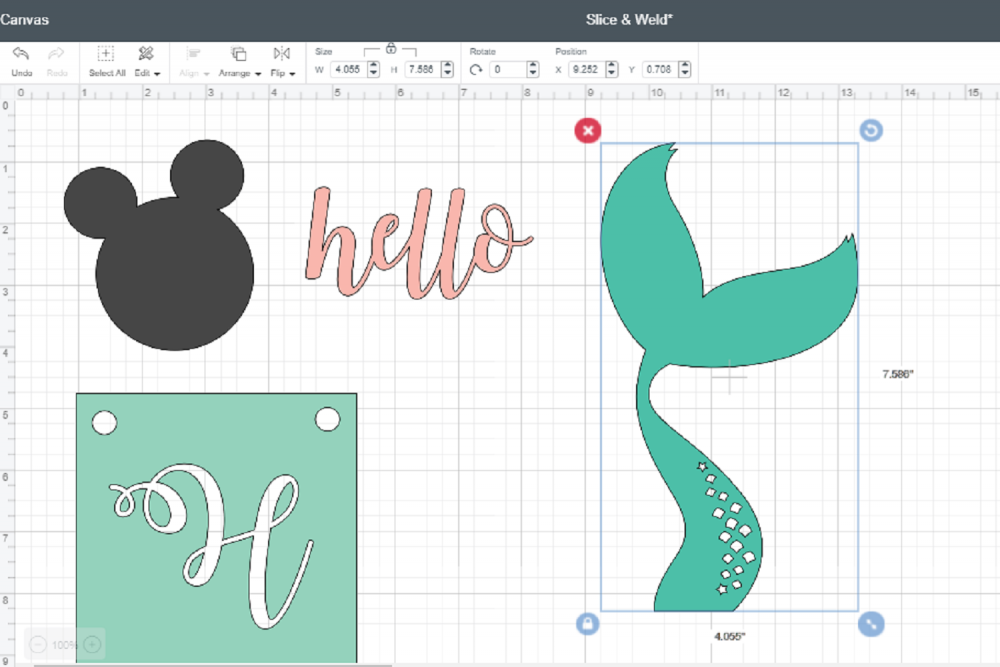The width and height of the screenshot is (1000, 667).
Task: Select the green banner with letter H
Action: click(216, 528)
